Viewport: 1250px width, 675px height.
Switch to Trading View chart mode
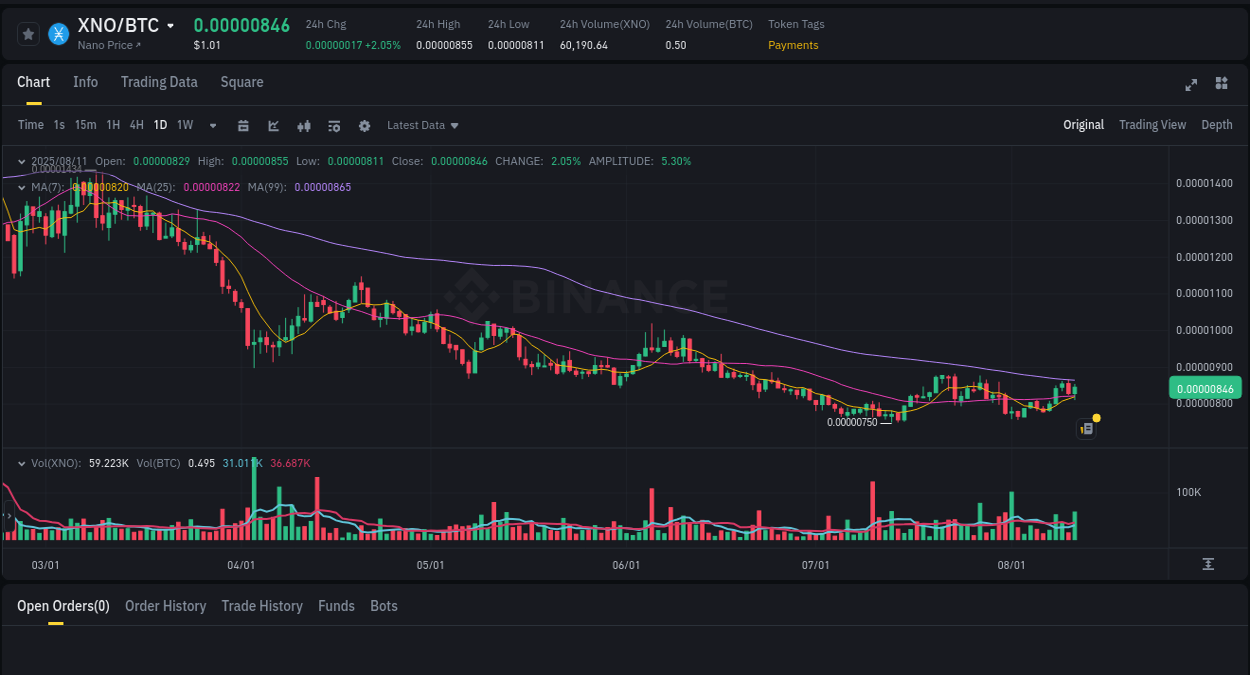coord(1152,125)
